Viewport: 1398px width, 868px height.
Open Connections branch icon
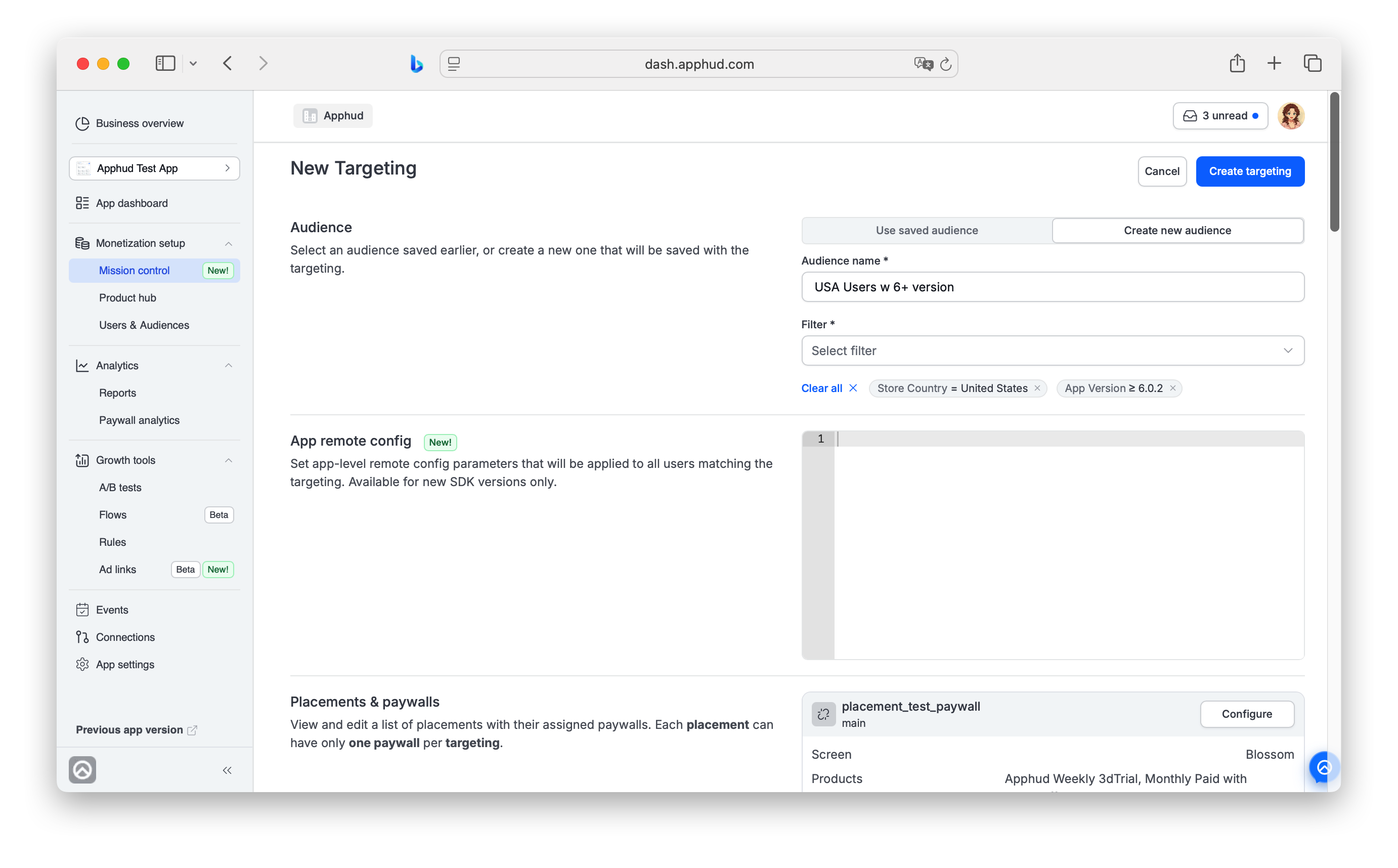pos(82,638)
